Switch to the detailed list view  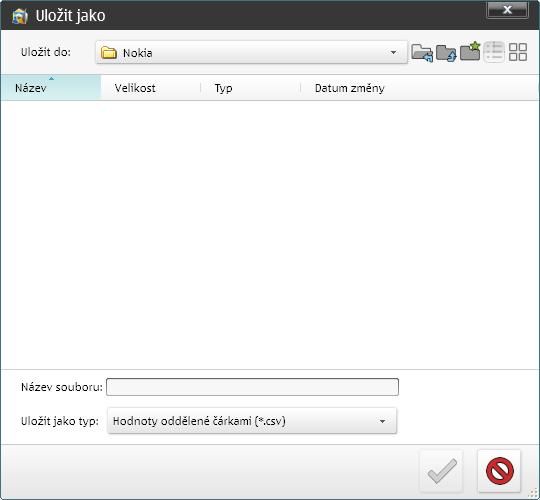pos(494,52)
